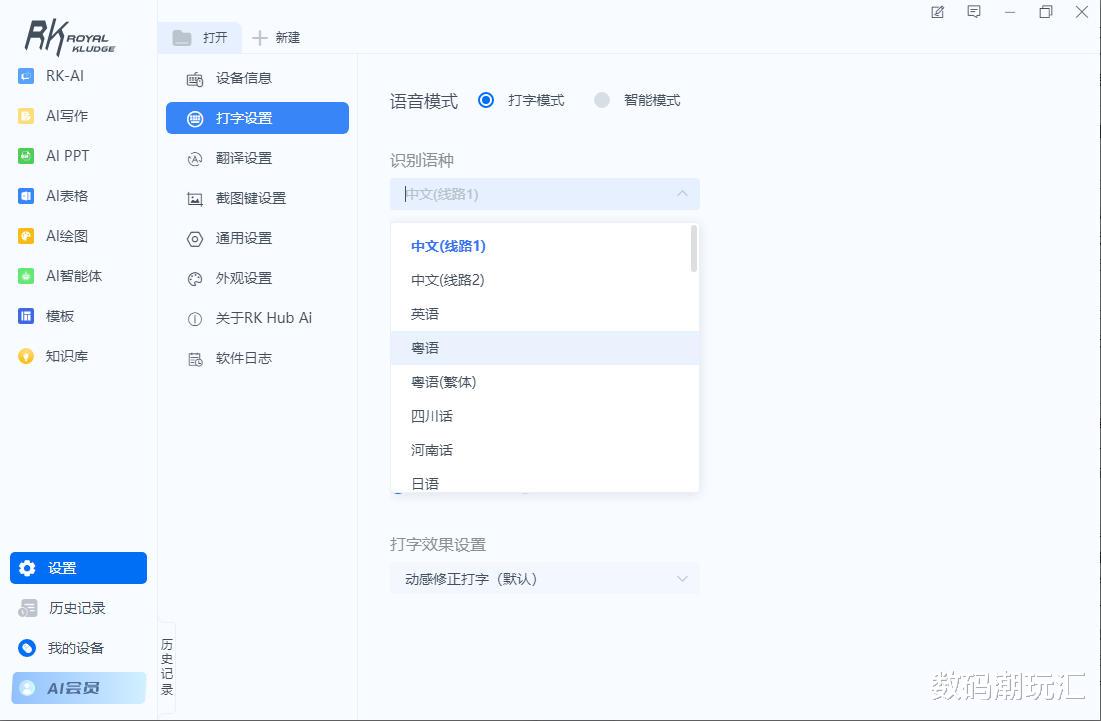Select the AI表格 icon
The height and width of the screenshot is (721, 1101).
[x=26, y=196]
